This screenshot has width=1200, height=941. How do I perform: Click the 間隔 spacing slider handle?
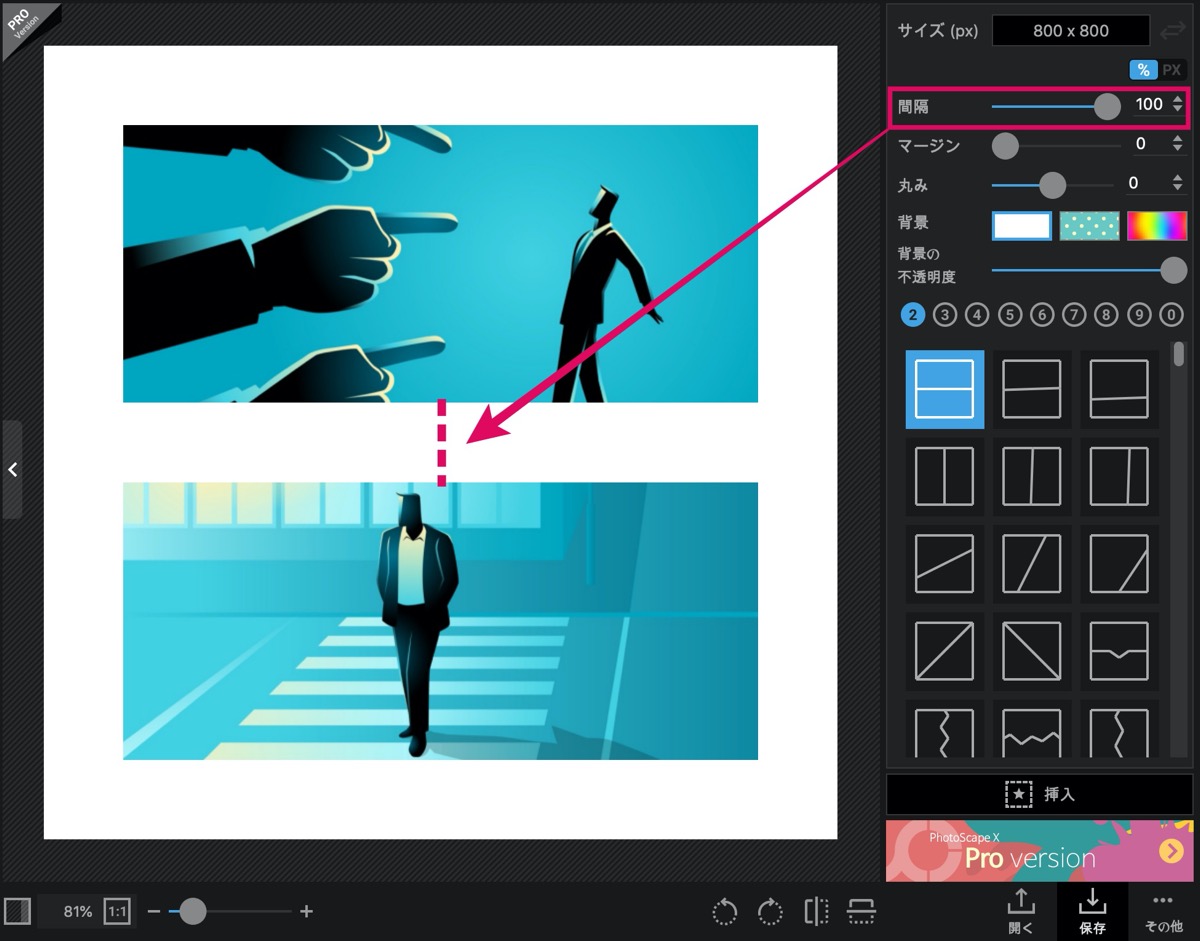tap(1107, 106)
